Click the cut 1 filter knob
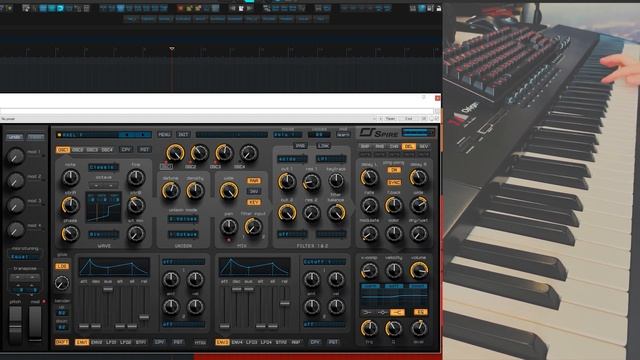 (287, 181)
